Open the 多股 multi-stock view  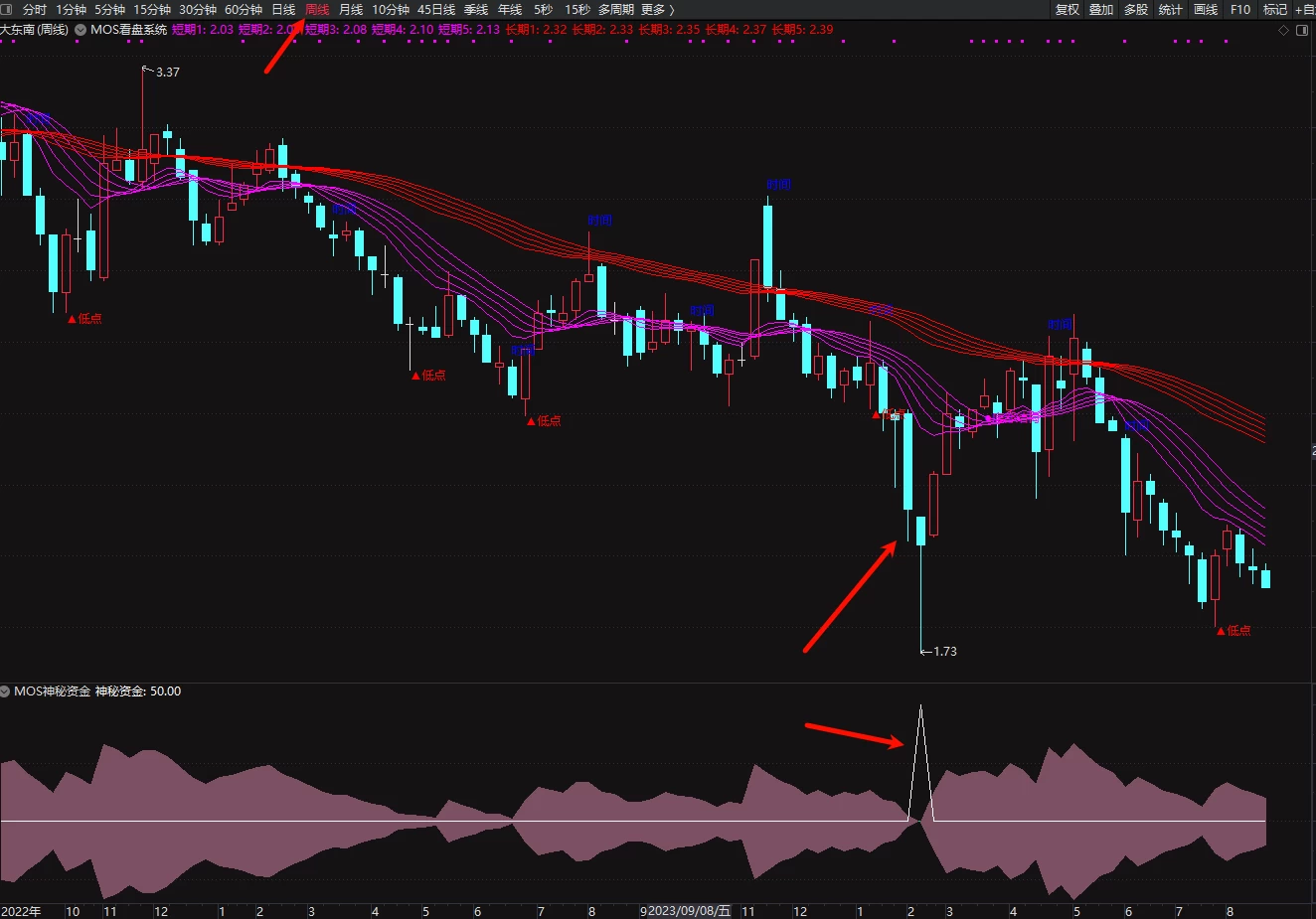(1136, 10)
